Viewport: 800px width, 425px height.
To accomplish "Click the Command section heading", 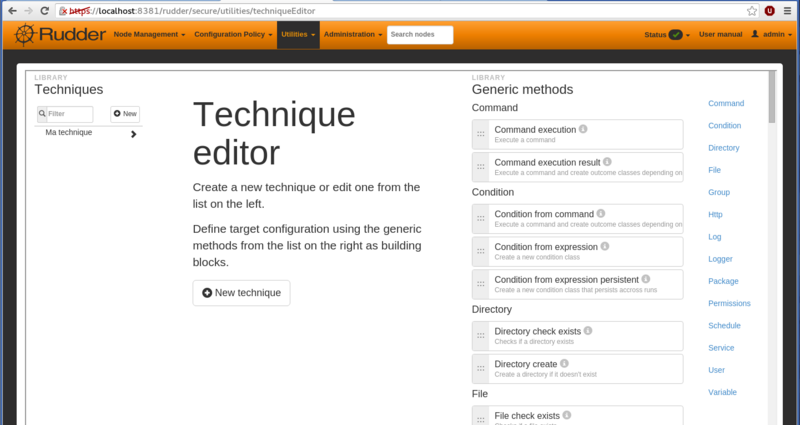I will click(x=494, y=108).
